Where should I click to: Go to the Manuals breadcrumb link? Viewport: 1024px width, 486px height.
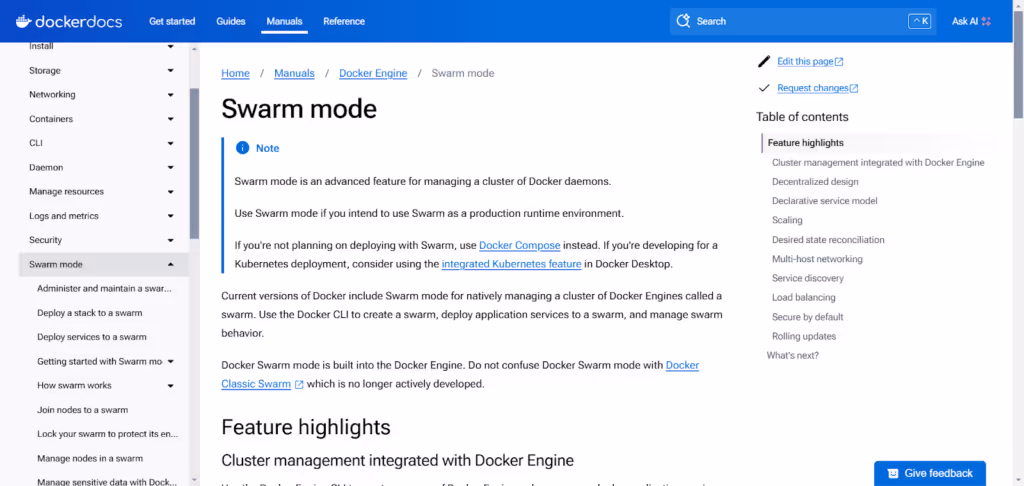[294, 73]
